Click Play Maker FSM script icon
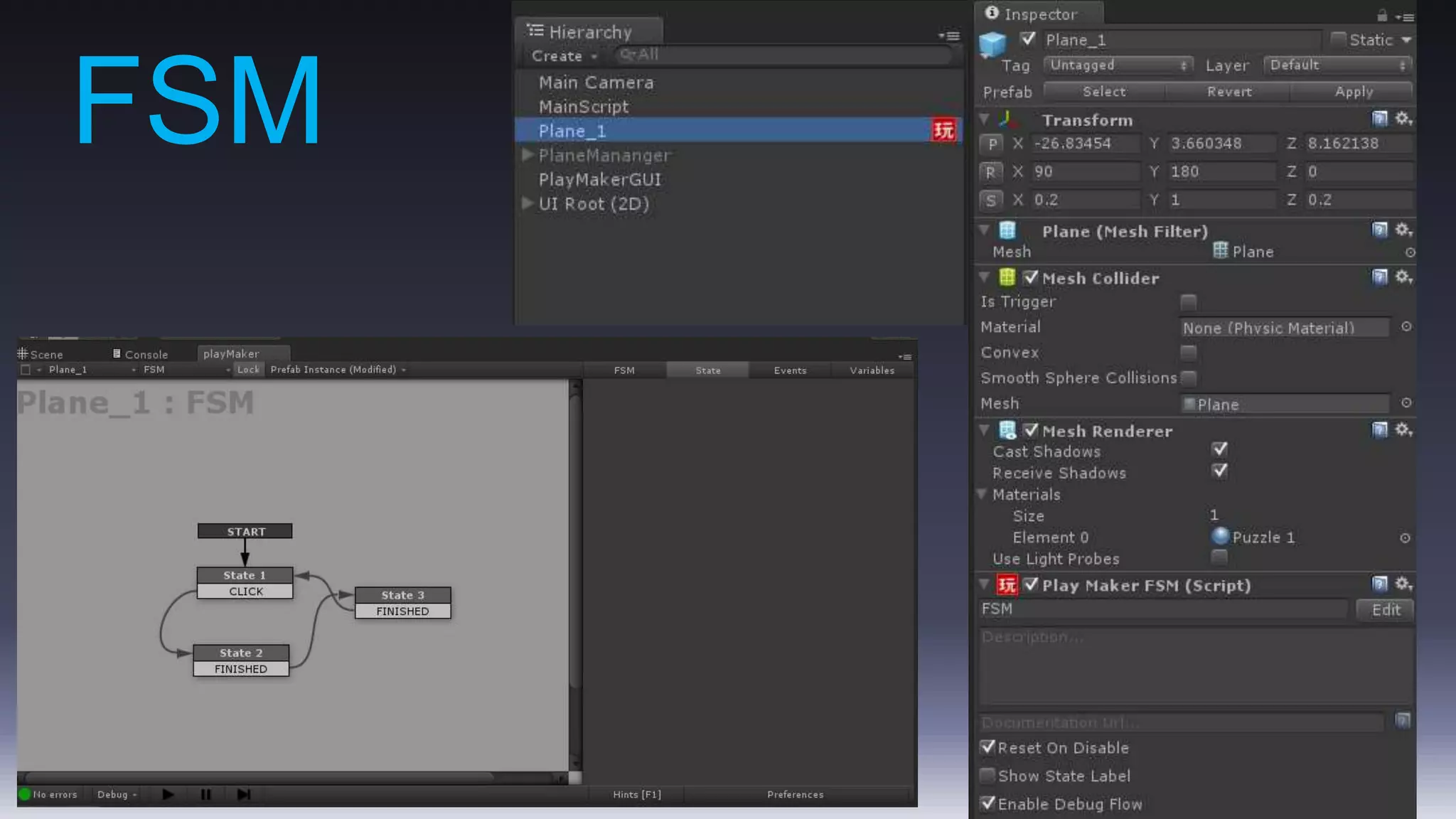Screen dimensions: 1456x819 (x=1007, y=585)
